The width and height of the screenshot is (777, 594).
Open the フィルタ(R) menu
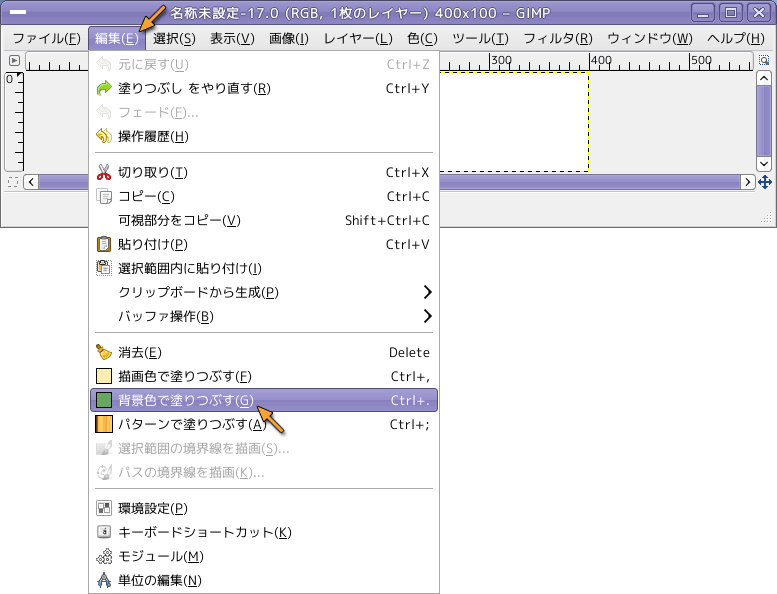558,38
